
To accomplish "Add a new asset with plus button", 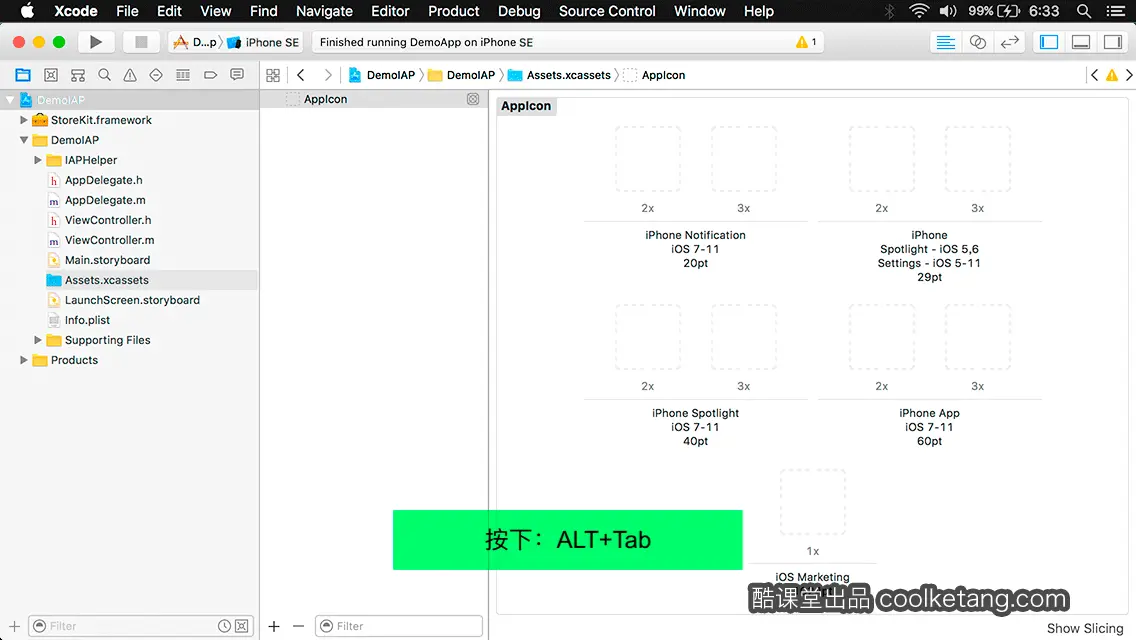I will click(274, 626).
